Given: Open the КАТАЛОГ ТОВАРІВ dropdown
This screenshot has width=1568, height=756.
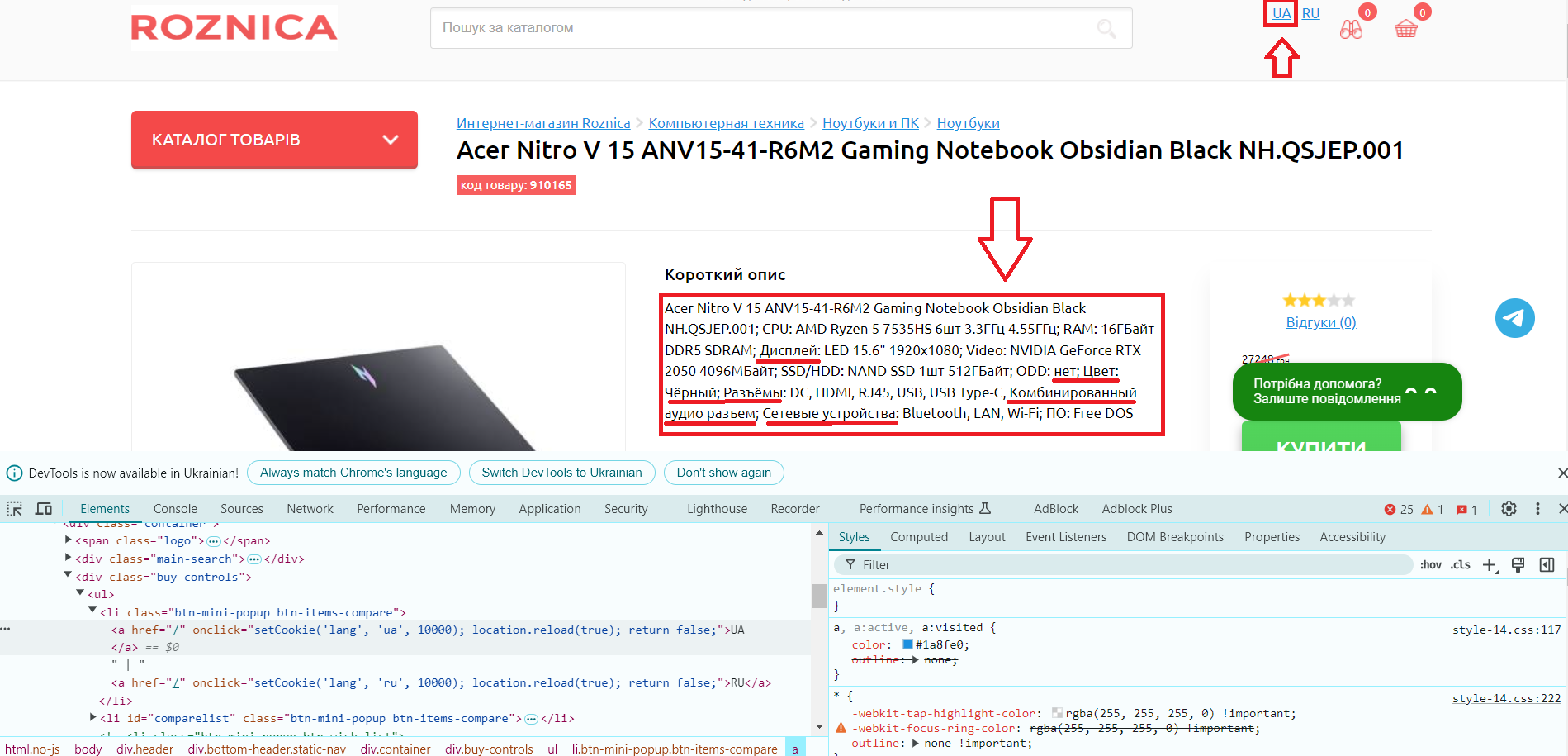Looking at the screenshot, I should point(274,140).
